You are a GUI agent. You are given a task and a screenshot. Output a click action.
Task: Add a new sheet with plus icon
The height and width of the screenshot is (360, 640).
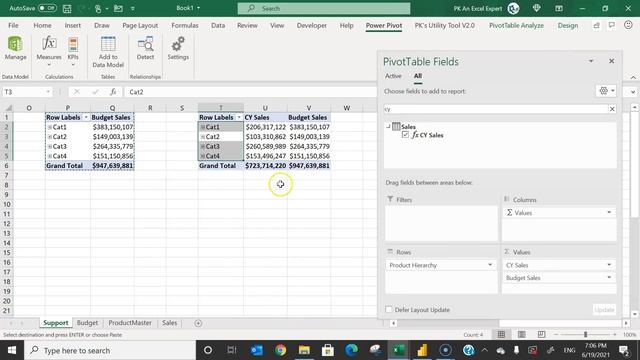click(x=198, y=323)
